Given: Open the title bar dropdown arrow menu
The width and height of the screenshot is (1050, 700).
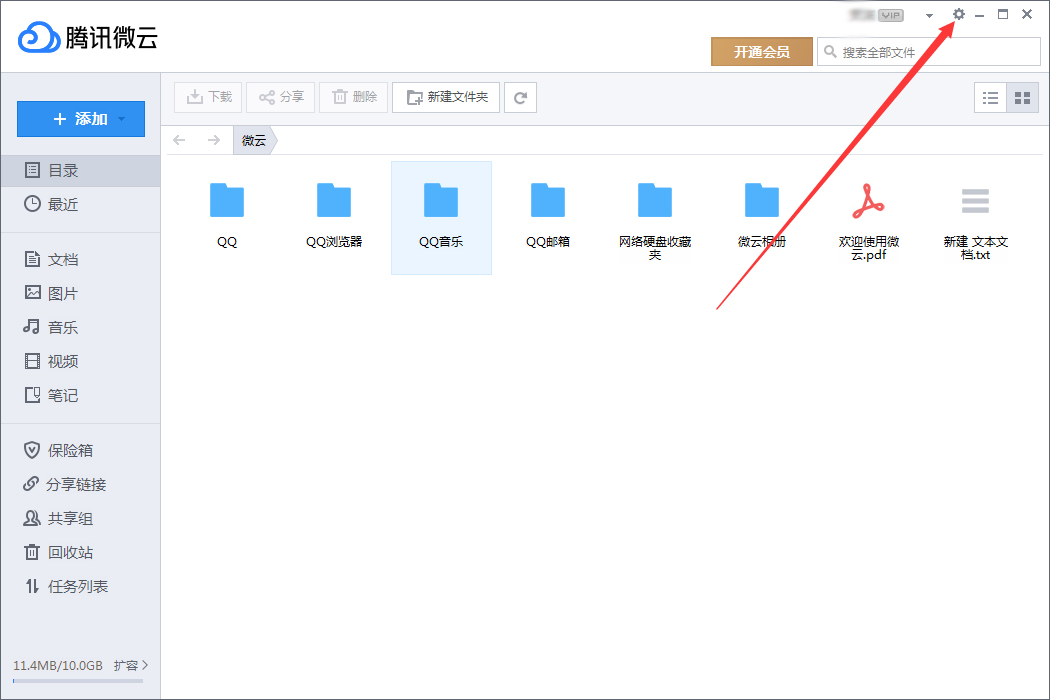Looking at the screenshot, I should click(929, 15).
